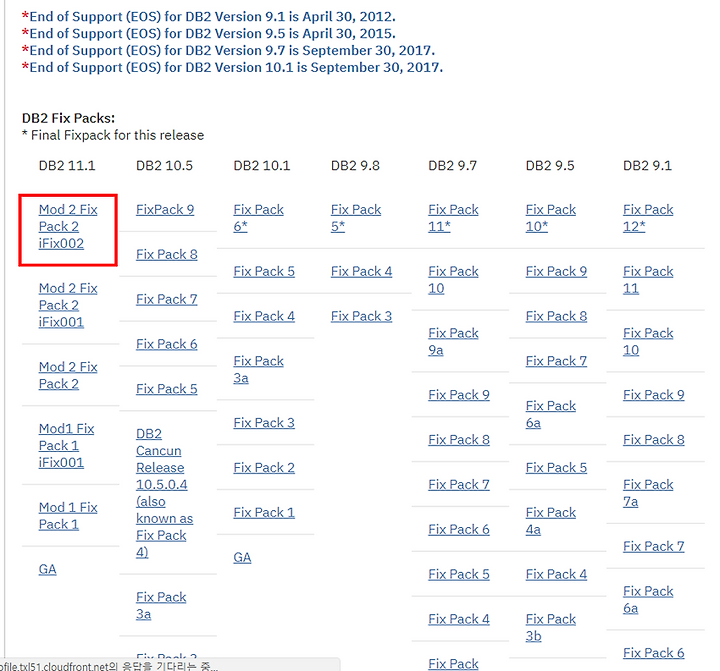Image resolution: width=720 pixels, height=671 pixels.
Task: Open DB2 10.1 Fix Pack 5 link
Action: point(264,271)
